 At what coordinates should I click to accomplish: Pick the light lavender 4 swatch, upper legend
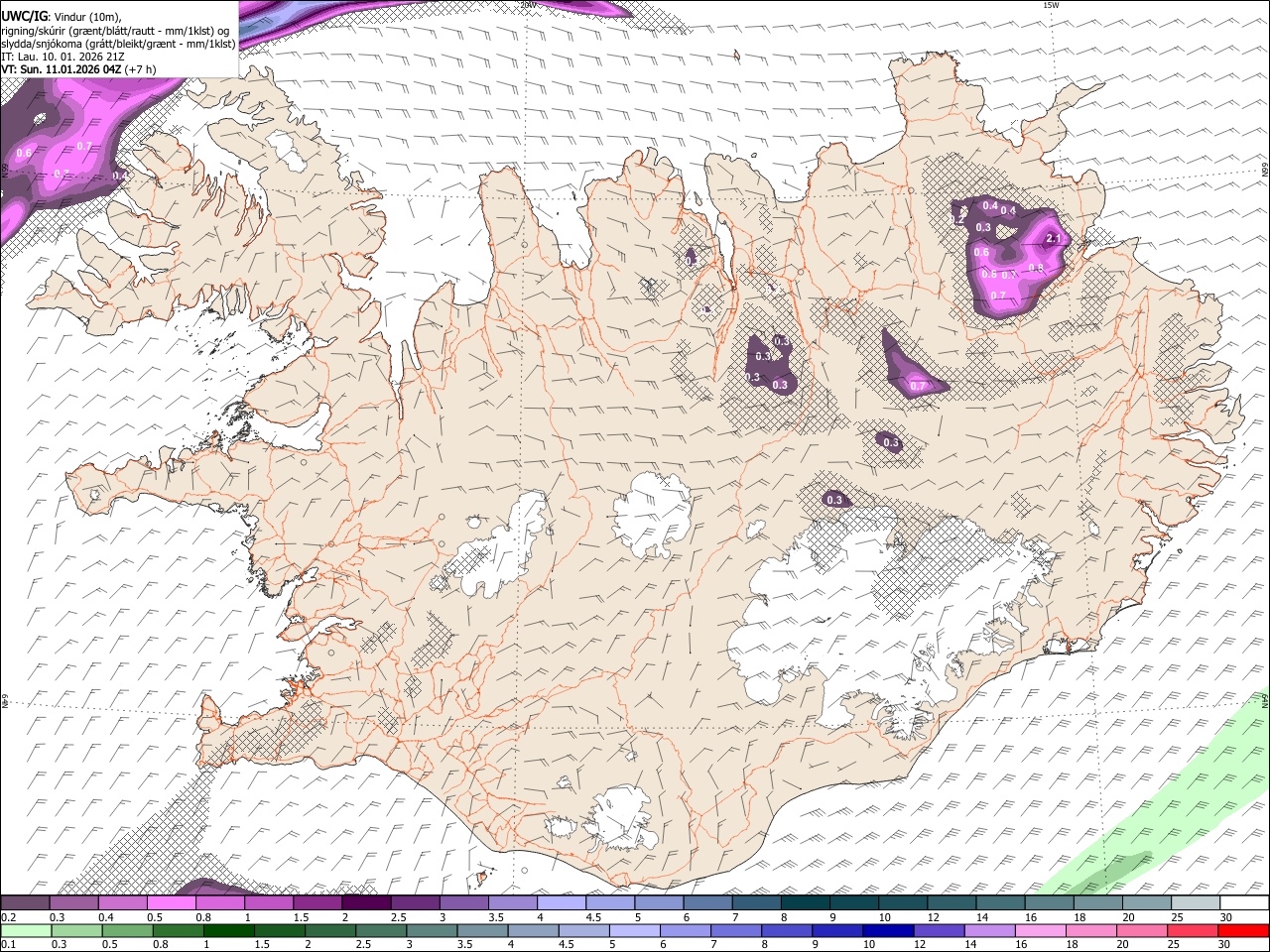point(562,903)
